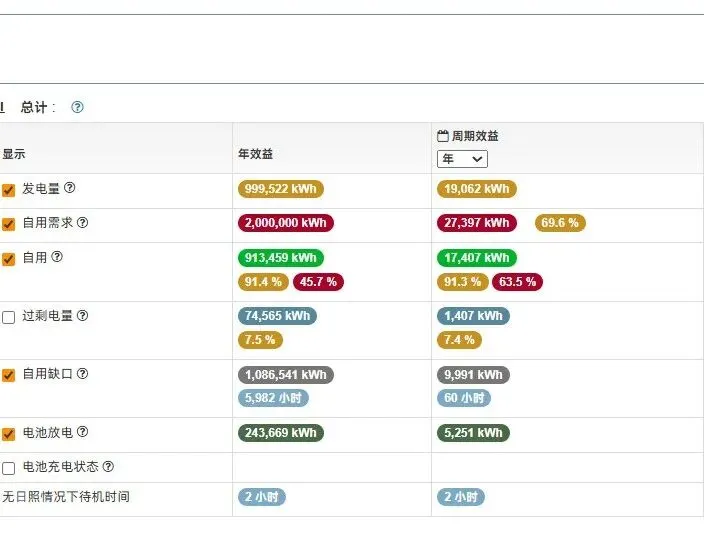Screen dimensions: 704x549
Task: Click the help icon beside 自用缺口
Action: click(83, 374)
